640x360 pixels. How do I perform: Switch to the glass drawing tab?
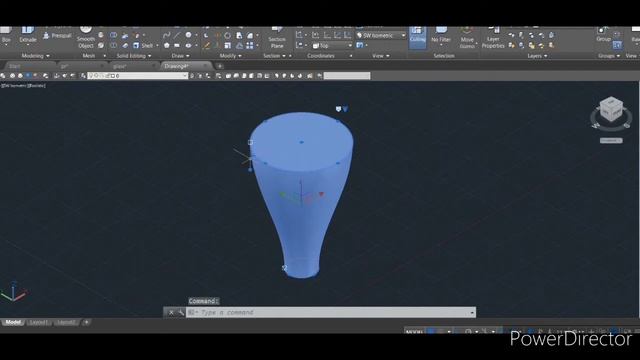133,66
